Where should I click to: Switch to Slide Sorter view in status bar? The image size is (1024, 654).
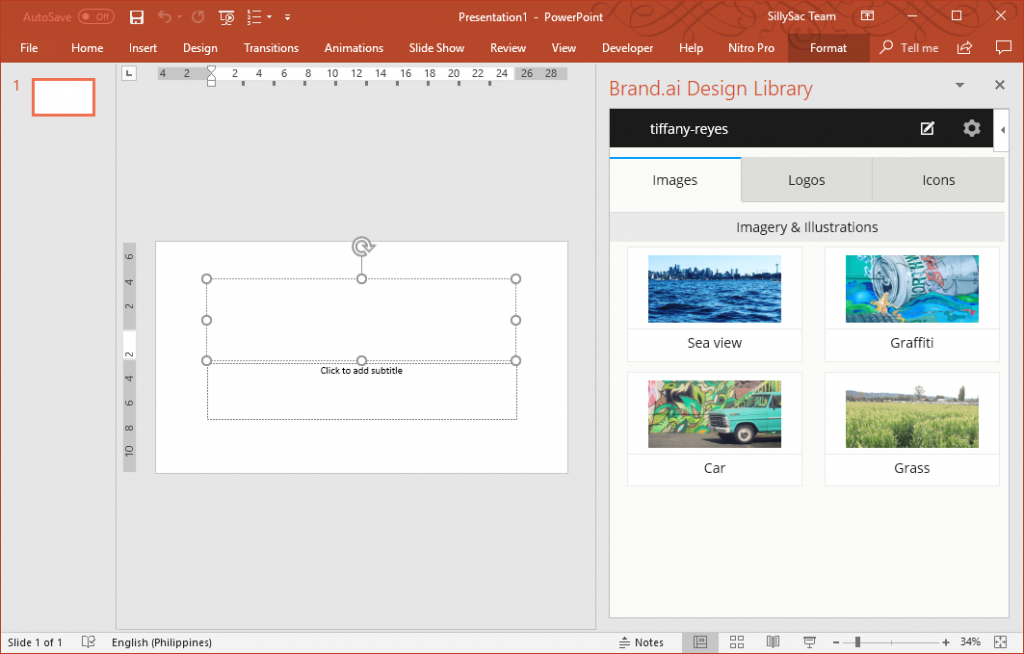[737, 642]
